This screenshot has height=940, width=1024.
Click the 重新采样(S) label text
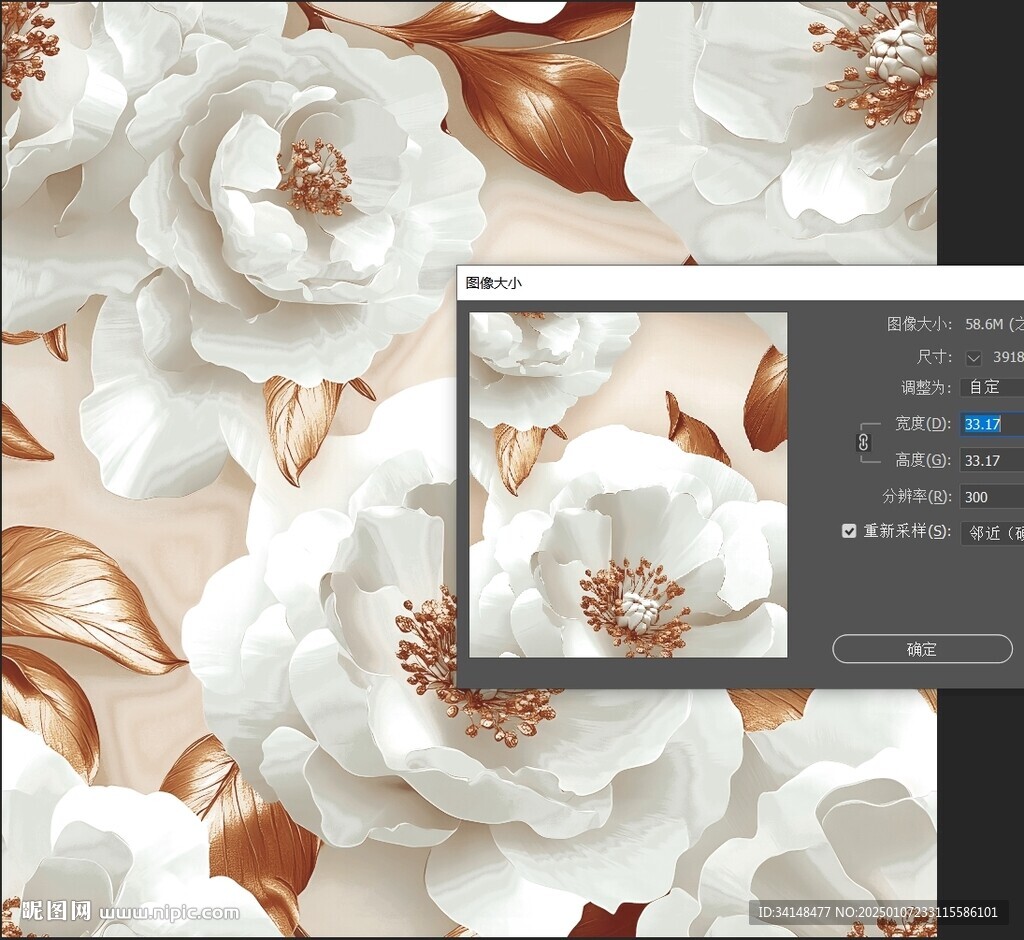[907, 531]
